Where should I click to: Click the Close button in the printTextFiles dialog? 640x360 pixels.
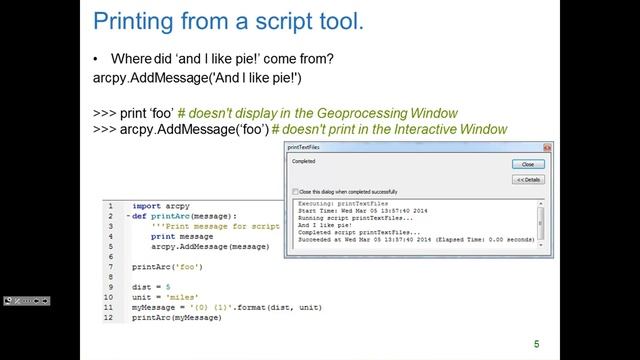[528, 164]
